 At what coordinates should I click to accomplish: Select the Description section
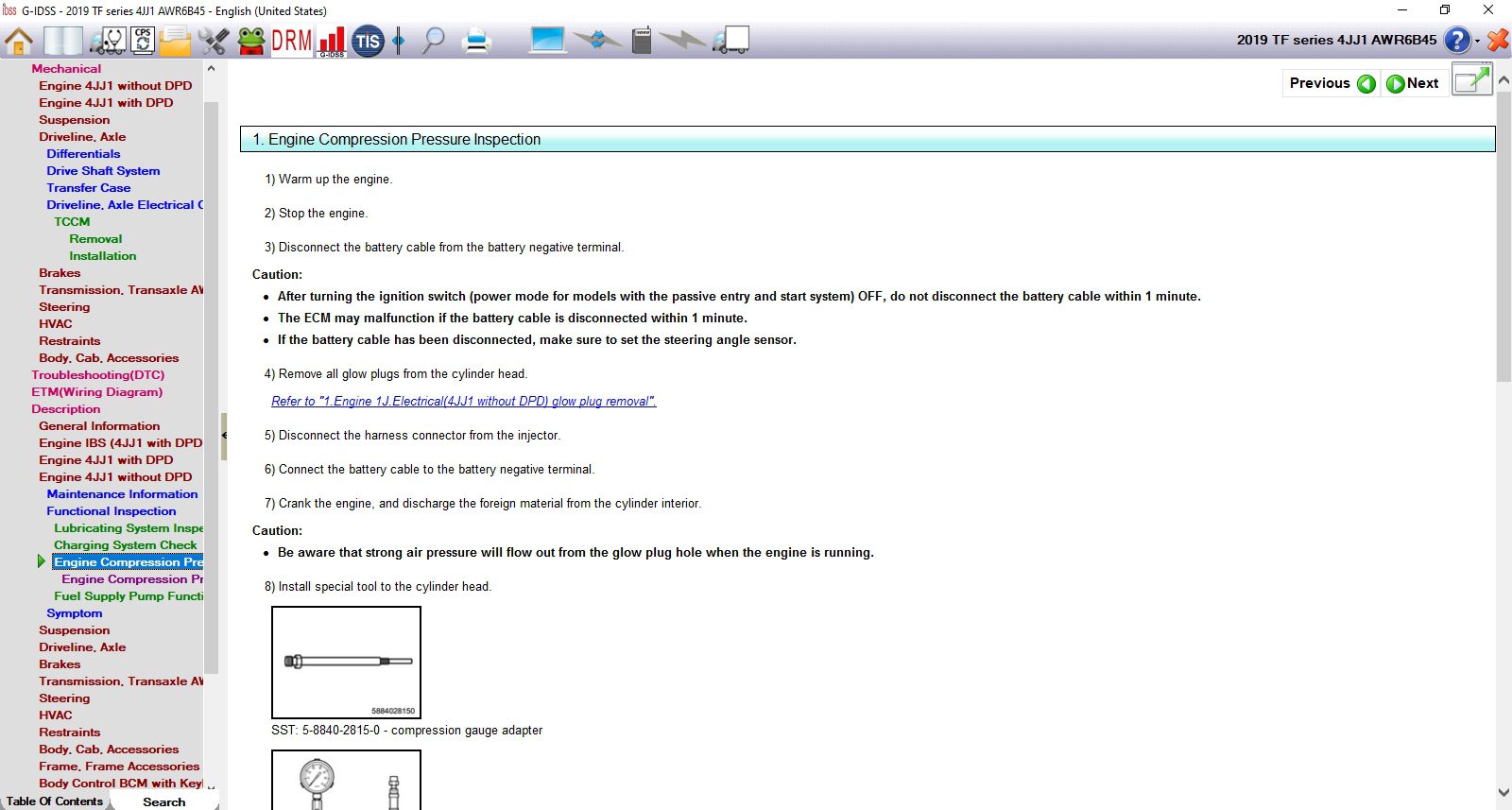tap(65, 408)
